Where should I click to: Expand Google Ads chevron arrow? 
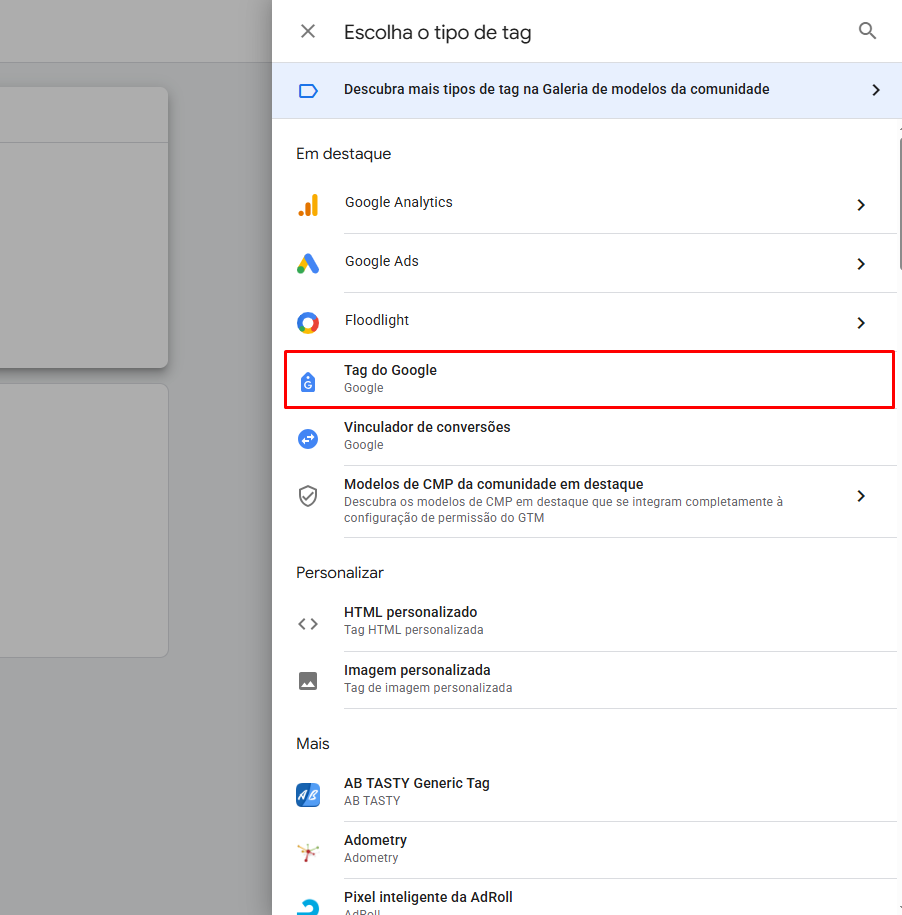[860, 264]
